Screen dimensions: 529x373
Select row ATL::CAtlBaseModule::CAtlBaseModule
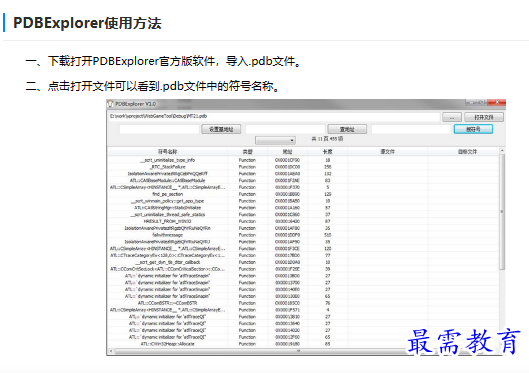click(x=303, y=180)
